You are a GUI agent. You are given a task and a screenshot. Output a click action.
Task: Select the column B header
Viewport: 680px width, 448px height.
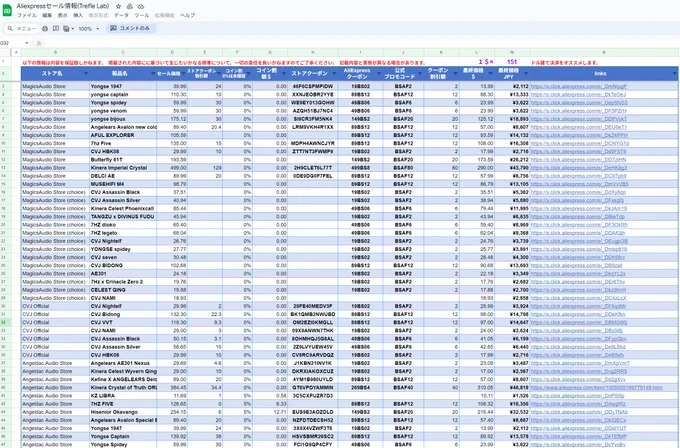point(55,52)
